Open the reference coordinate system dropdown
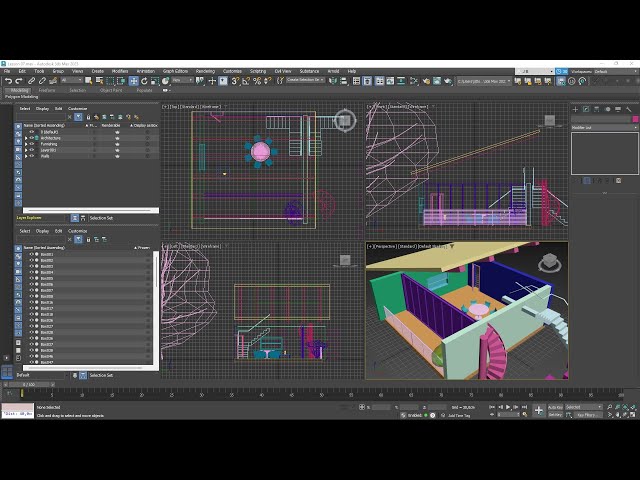The width and height of the screenshot is (640, 480). coord(182,80)
